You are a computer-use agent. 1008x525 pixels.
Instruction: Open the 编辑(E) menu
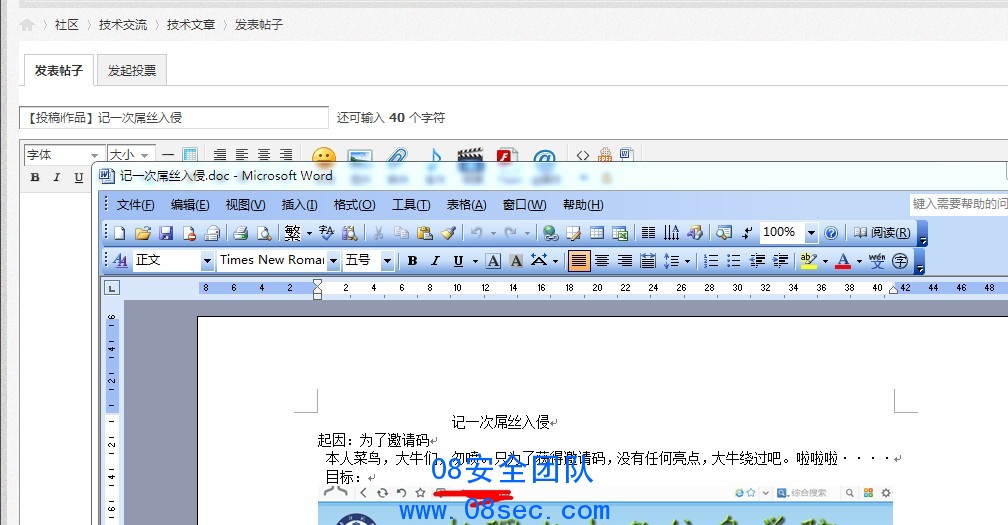[x=190, y=205]
